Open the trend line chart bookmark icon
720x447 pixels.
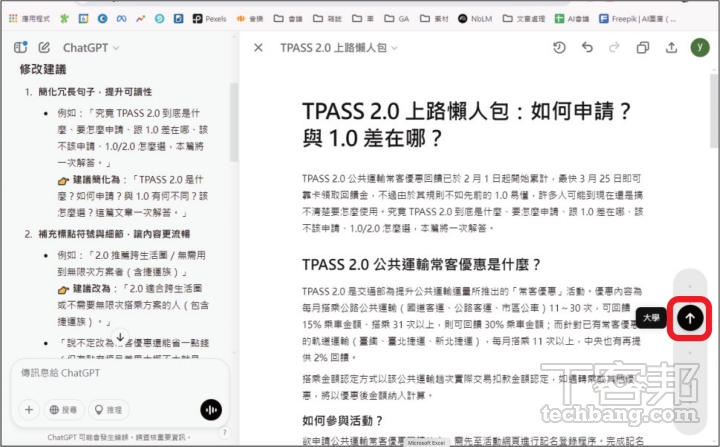141,18
